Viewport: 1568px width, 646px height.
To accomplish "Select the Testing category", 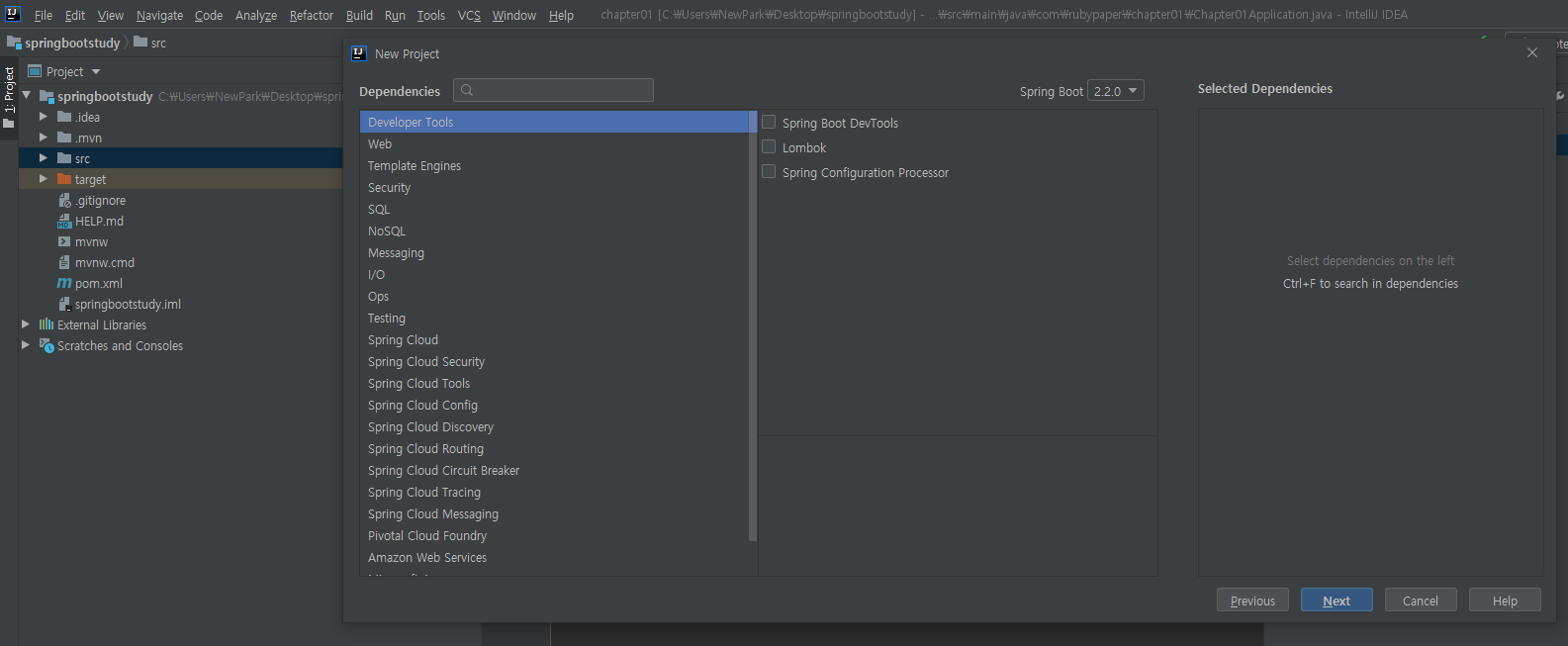I will [555, 319].
